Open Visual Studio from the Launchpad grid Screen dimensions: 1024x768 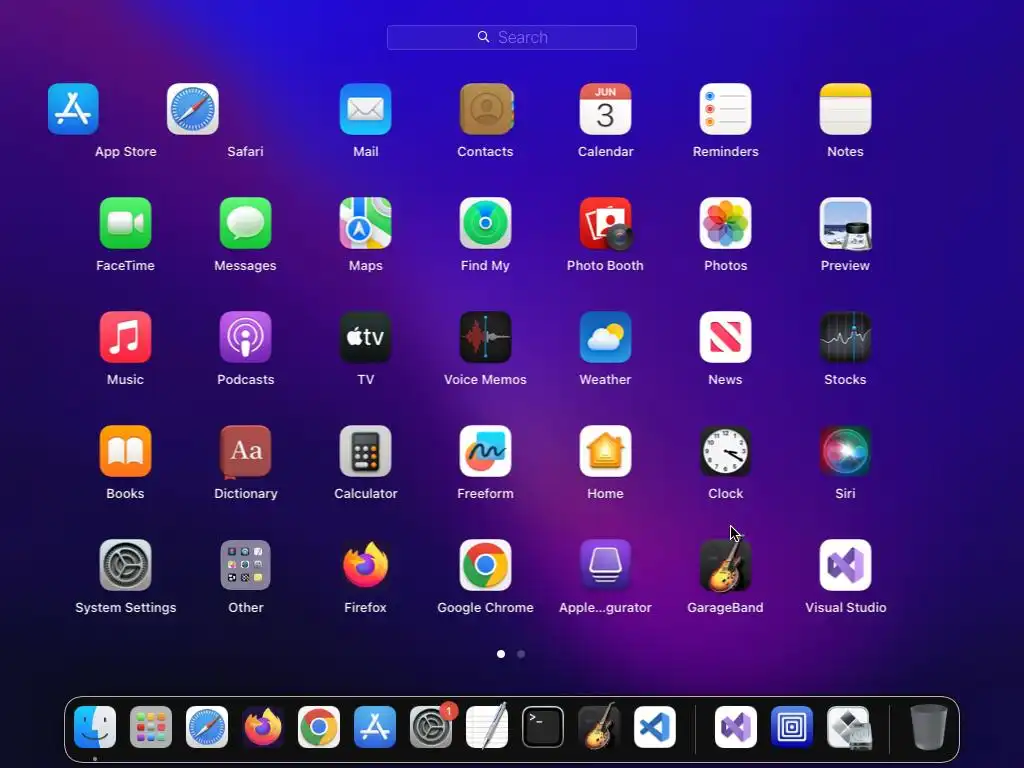pos(845,565)
